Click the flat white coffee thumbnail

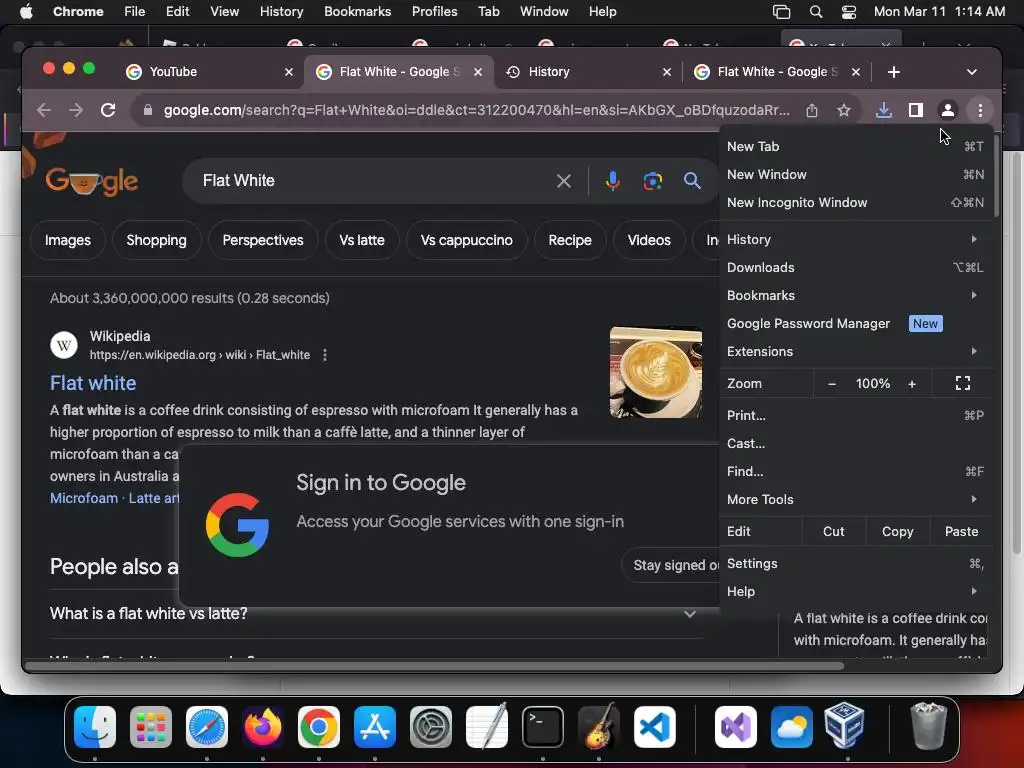point(656,372)
